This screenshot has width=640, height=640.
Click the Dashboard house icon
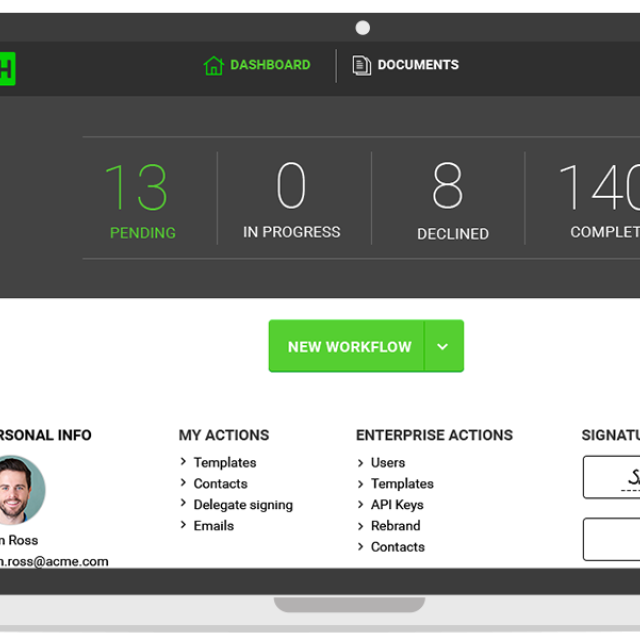pyautogui.click(x=213, y=66)
